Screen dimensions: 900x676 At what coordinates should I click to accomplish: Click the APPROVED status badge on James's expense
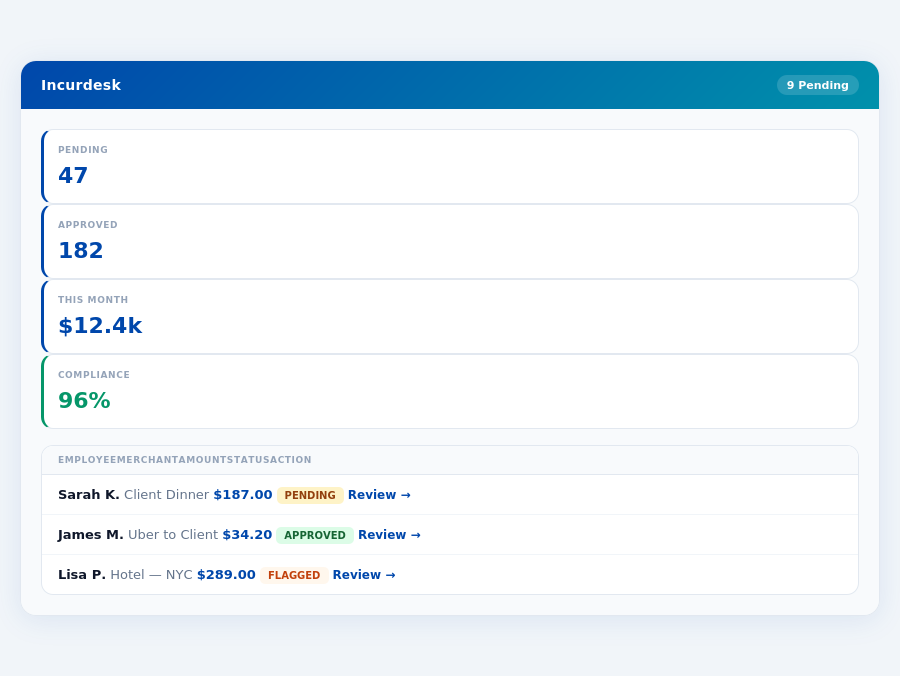click(314, 535)
